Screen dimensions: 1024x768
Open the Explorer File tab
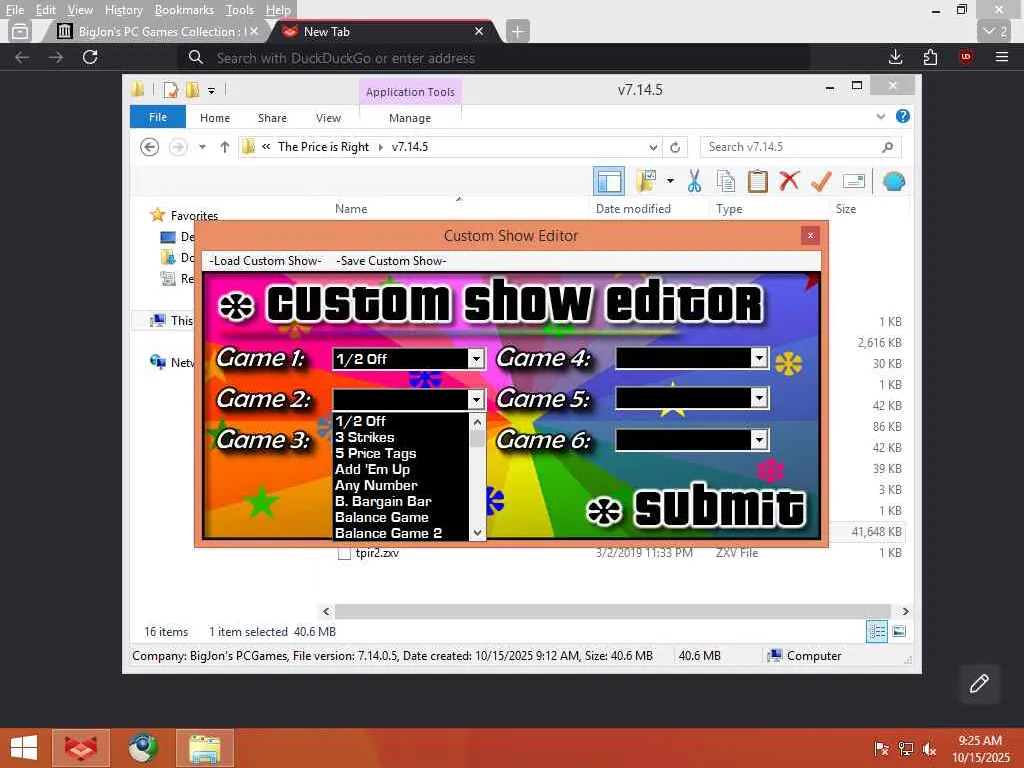pos(157,117)
